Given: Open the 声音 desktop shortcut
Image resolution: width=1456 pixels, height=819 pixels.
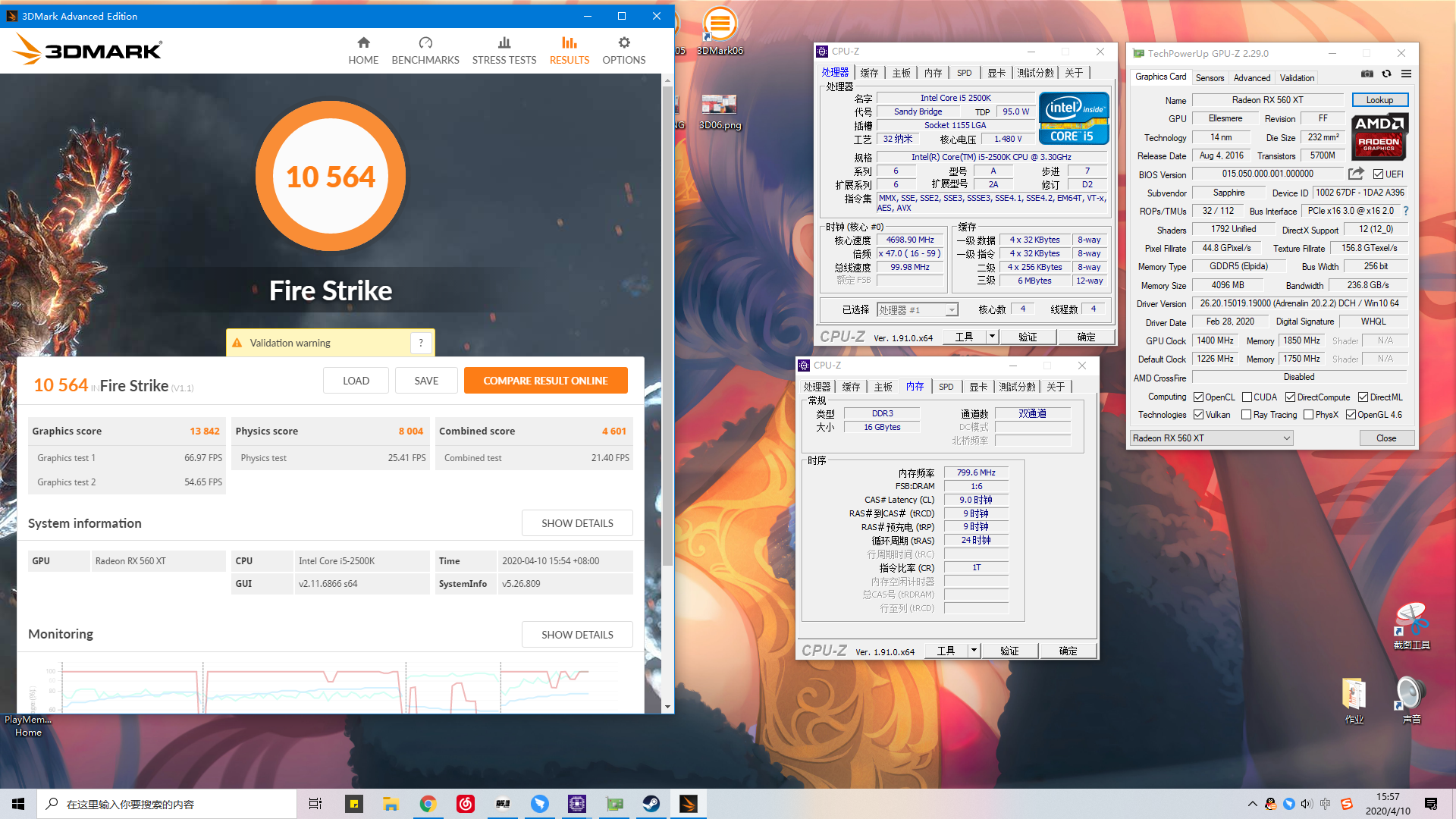Looking at the screenshot, I should (x=1411, y=701).
